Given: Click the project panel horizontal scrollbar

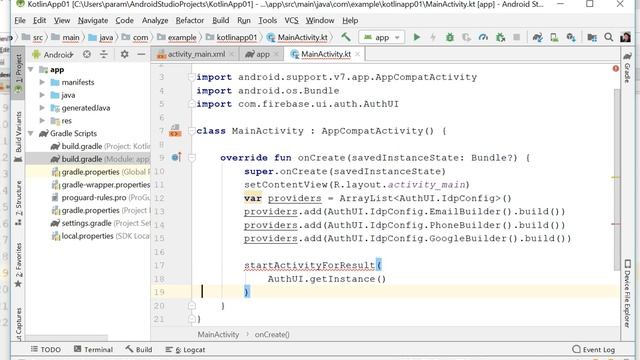Looking at the screenshot, I should [x=67, y=338].
